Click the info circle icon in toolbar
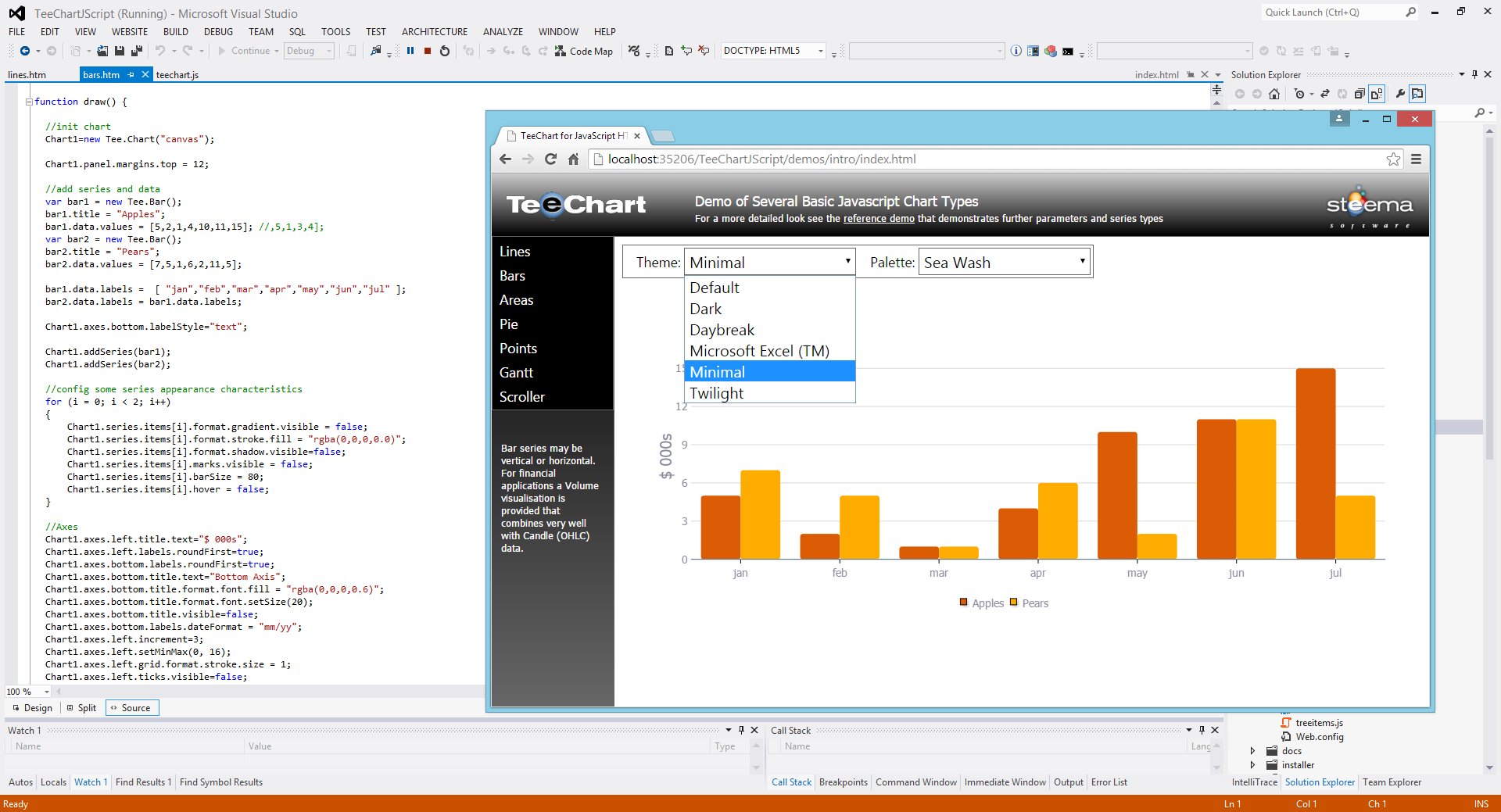1501x812 pixels. (1016, 51)
